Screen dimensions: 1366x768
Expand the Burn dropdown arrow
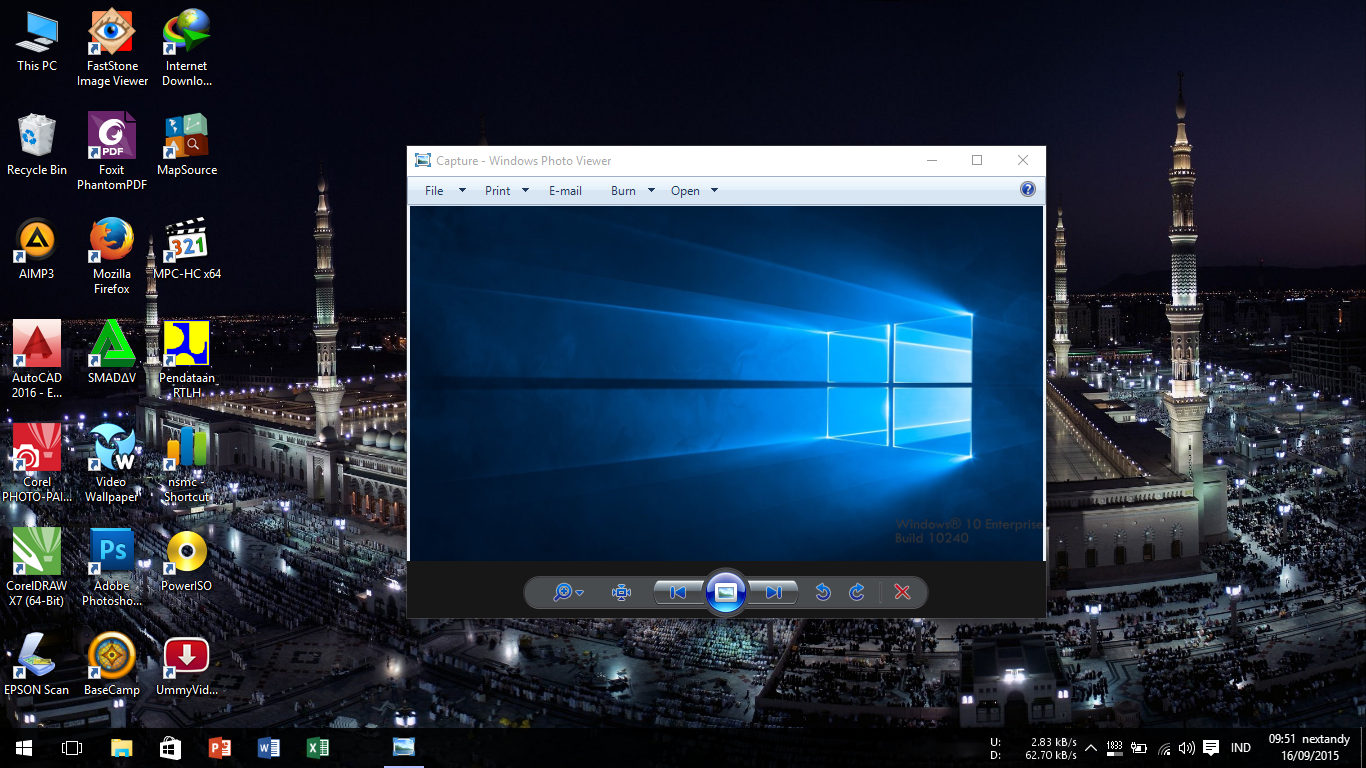651,190
